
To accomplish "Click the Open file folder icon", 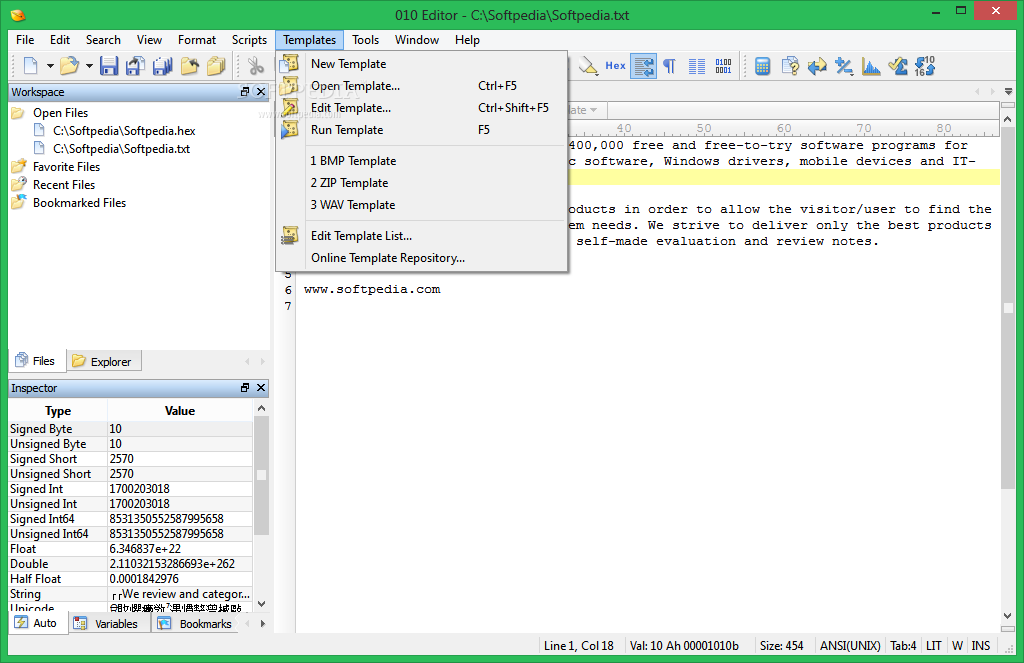I will point(69,65).
